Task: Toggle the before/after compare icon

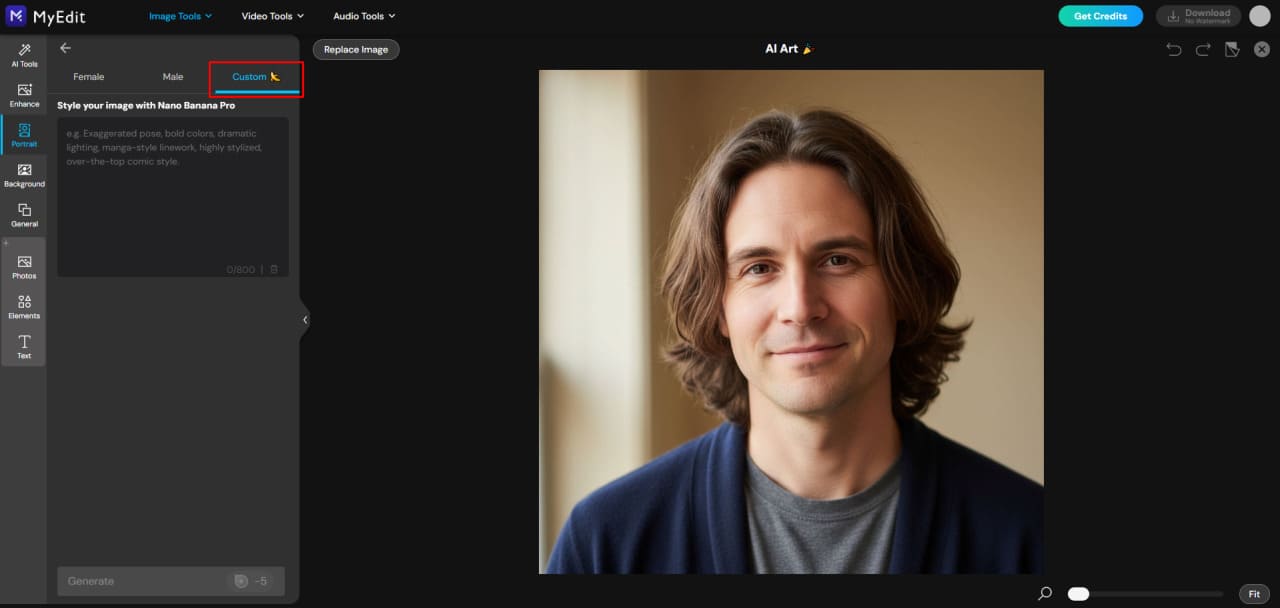Action: coord(1233,49)
